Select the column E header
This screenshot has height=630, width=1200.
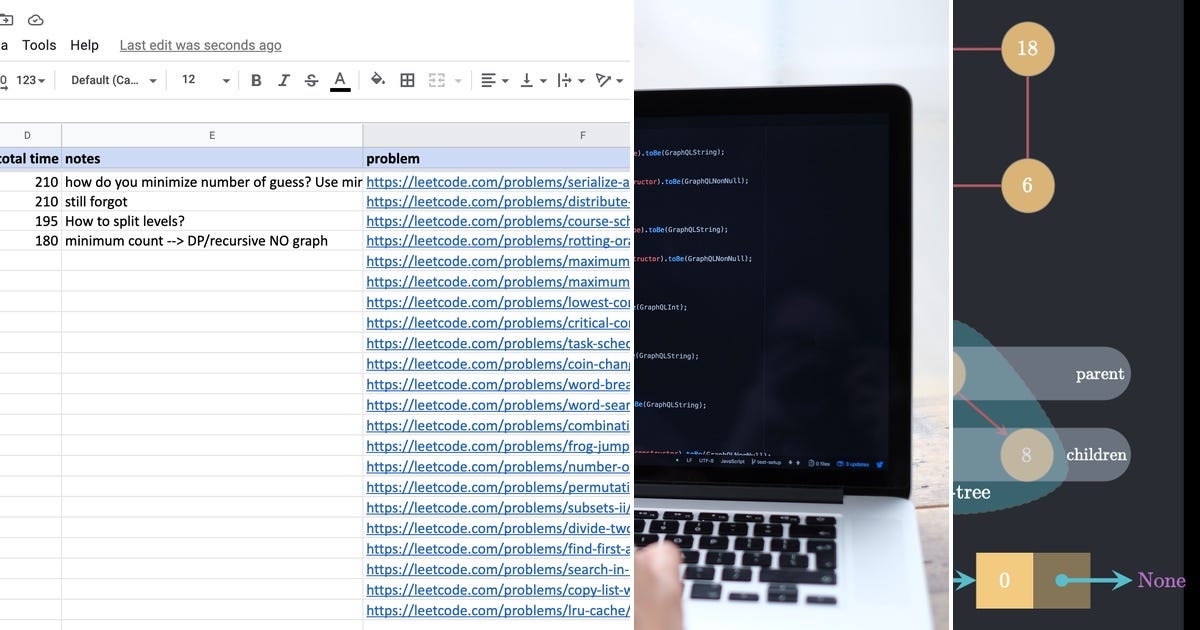211,134
